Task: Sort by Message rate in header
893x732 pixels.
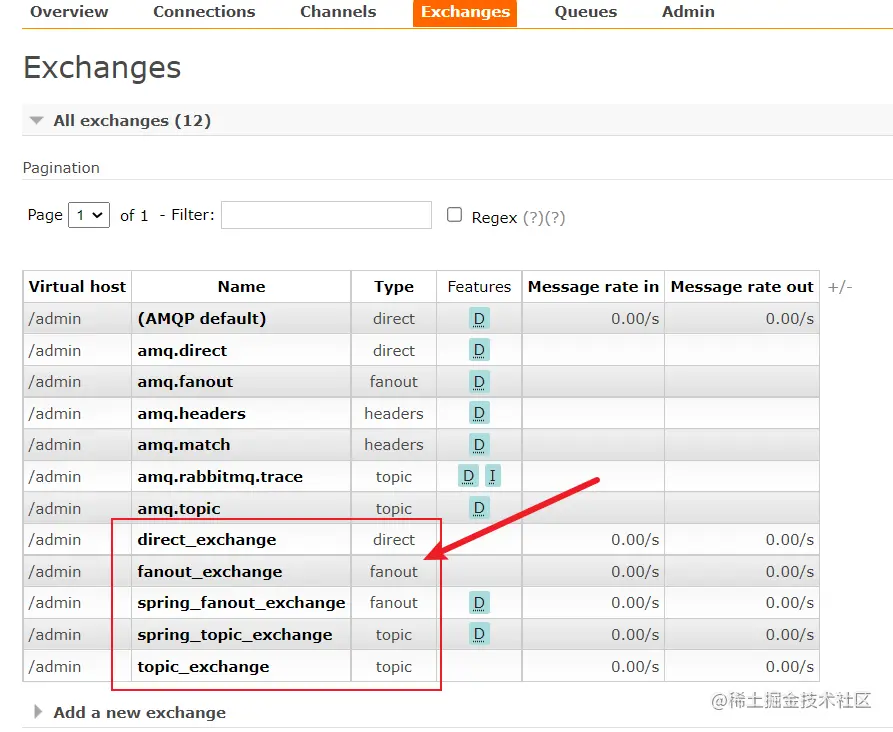Action: pos(593,287)
